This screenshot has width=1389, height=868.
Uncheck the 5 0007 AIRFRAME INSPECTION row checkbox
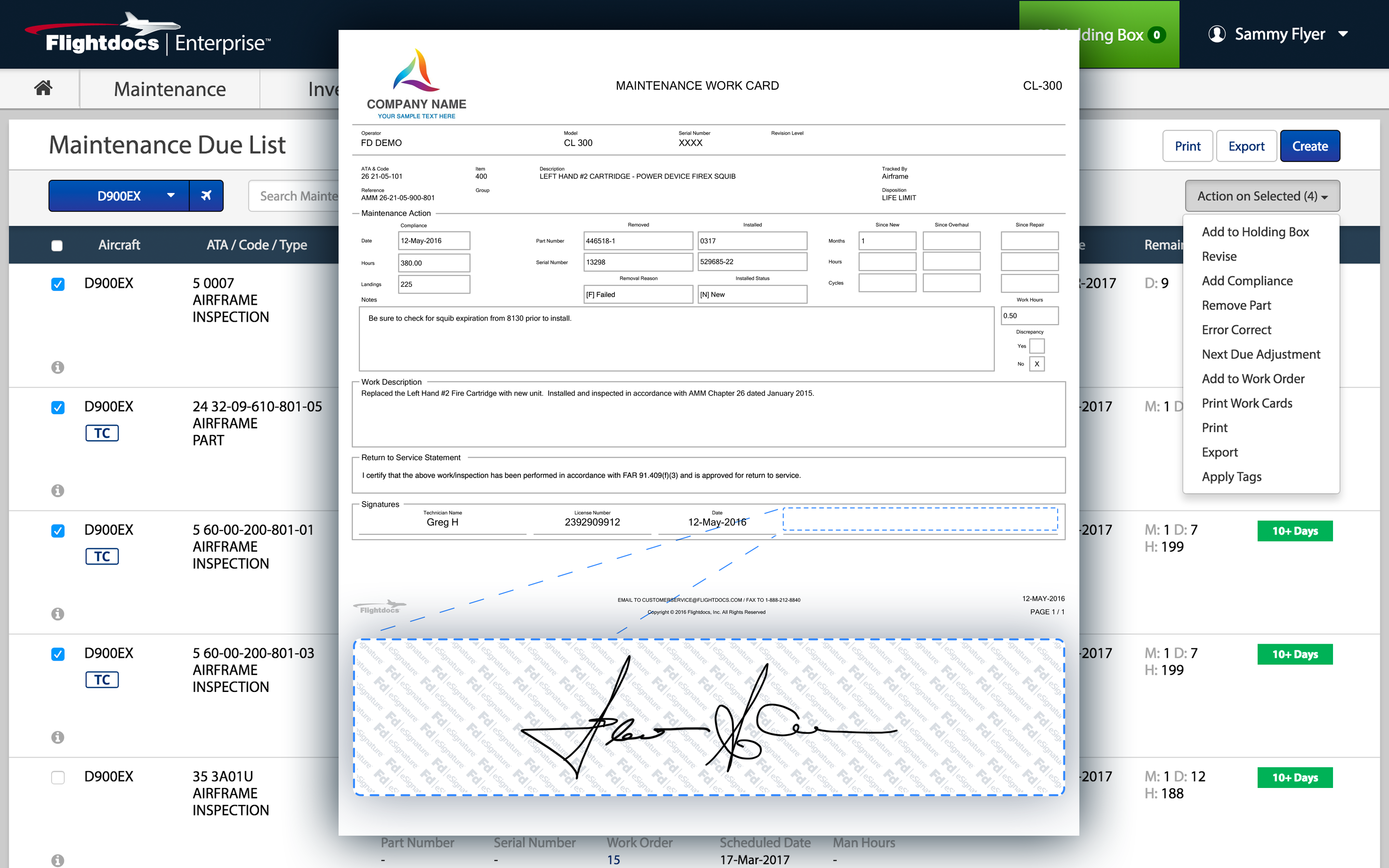click(x=57, y=284)
